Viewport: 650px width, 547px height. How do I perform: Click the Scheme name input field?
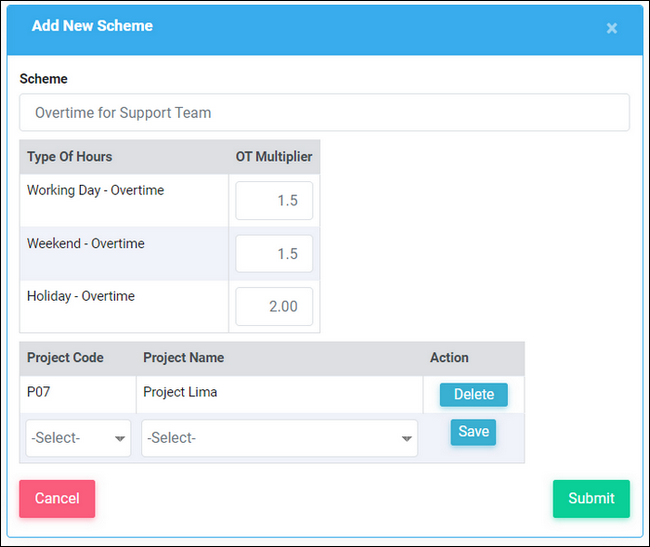[324, 112]
